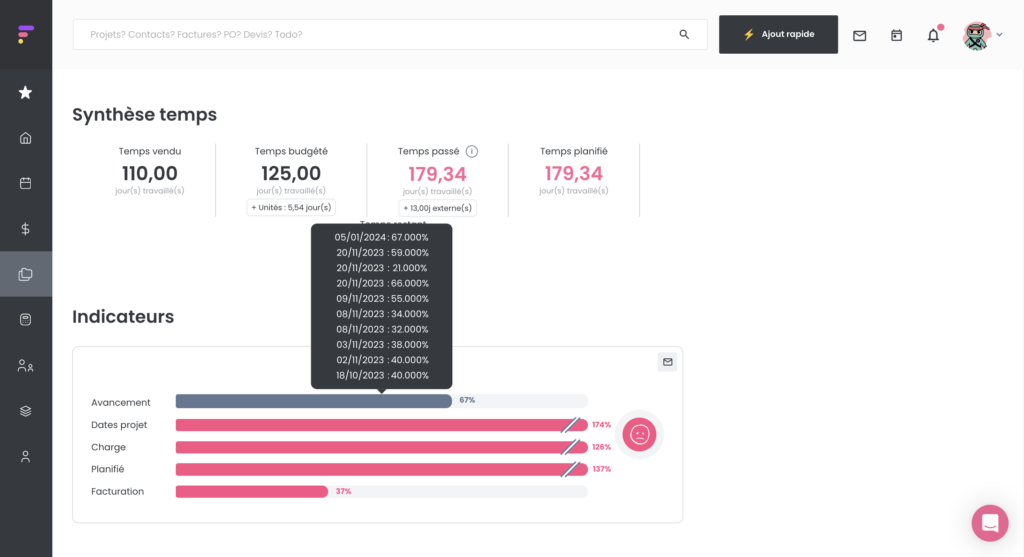
Task: Click the + 13,00j externe(s) badge
Action: tap(438, 208)
